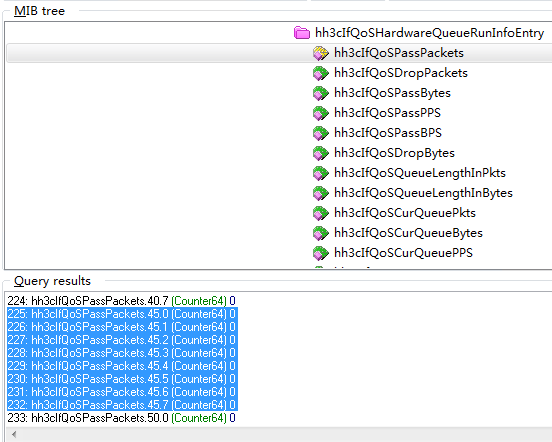
Task: Select hh3cIfQoSCurQueueBytes tree node
Action: 408,233
